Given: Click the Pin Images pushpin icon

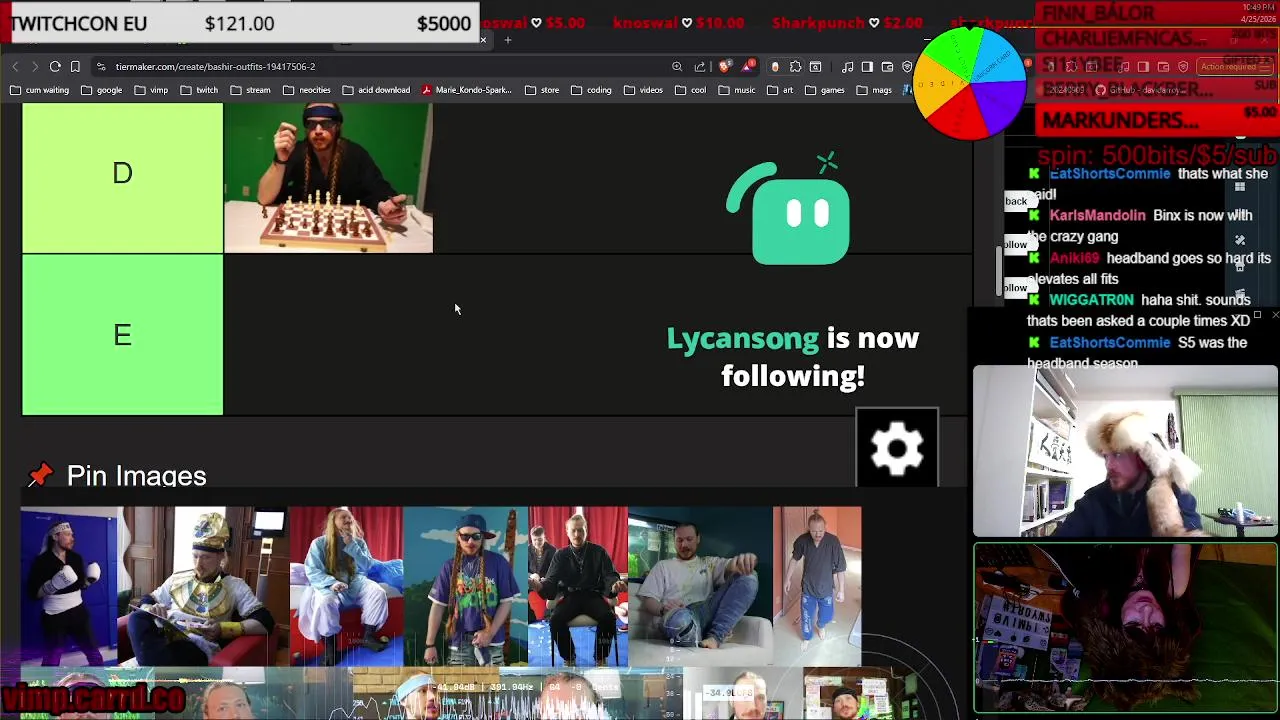Looking at the screenshot, I should [x=39, y=475].
